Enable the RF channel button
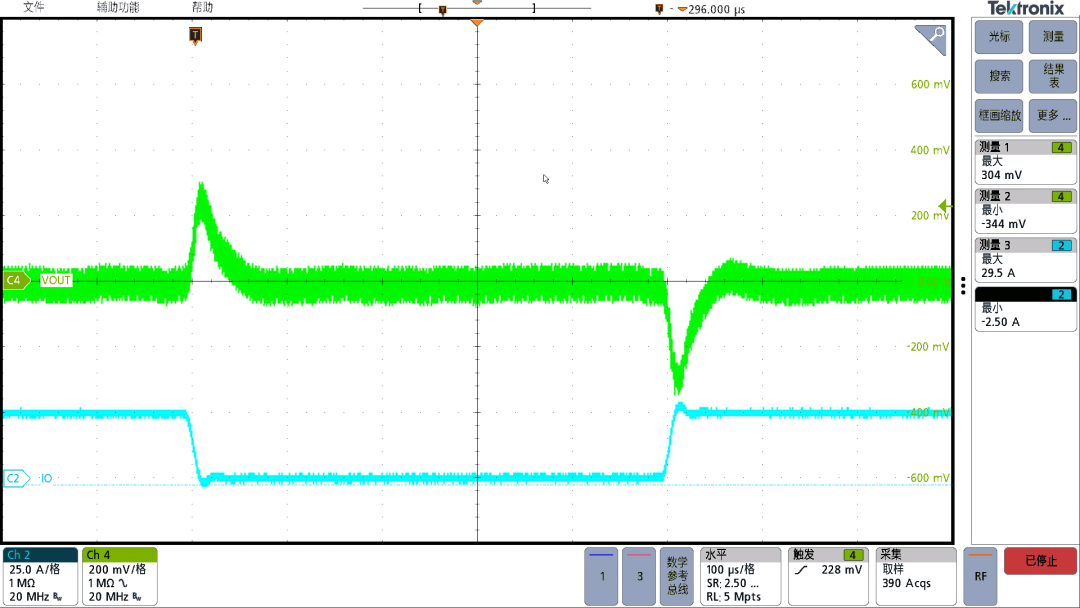Viewport: 1080px width, 608px height. [980, 575]
